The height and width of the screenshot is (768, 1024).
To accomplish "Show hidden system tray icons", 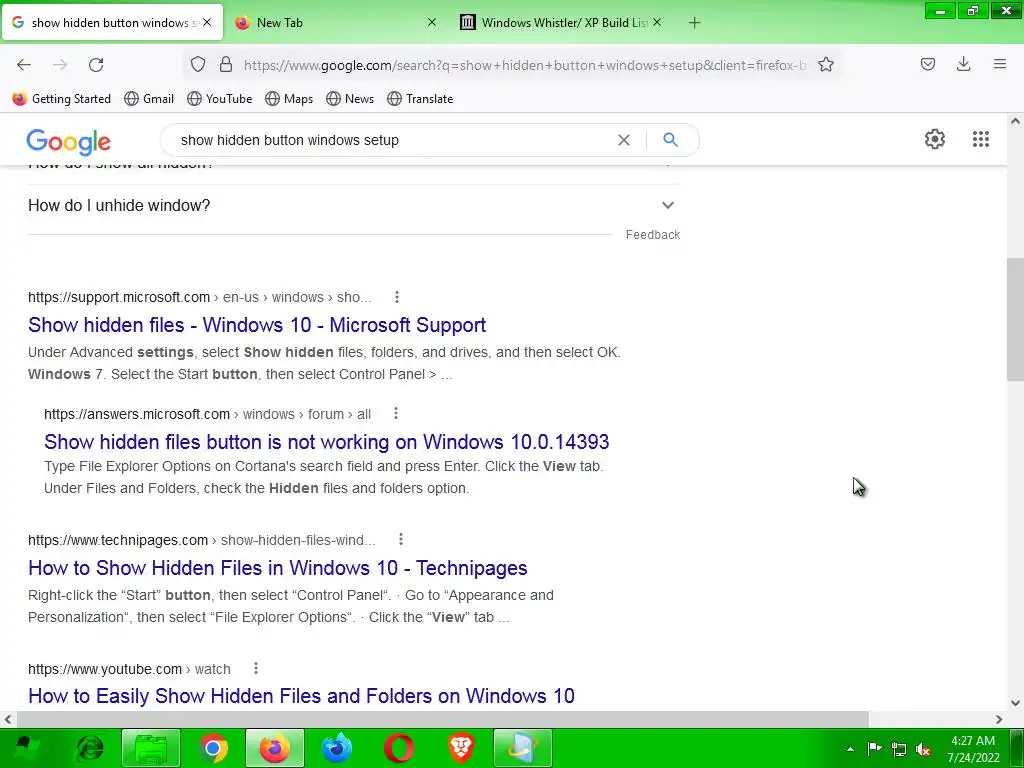I will pyautogui.click(x=850, y=749).
